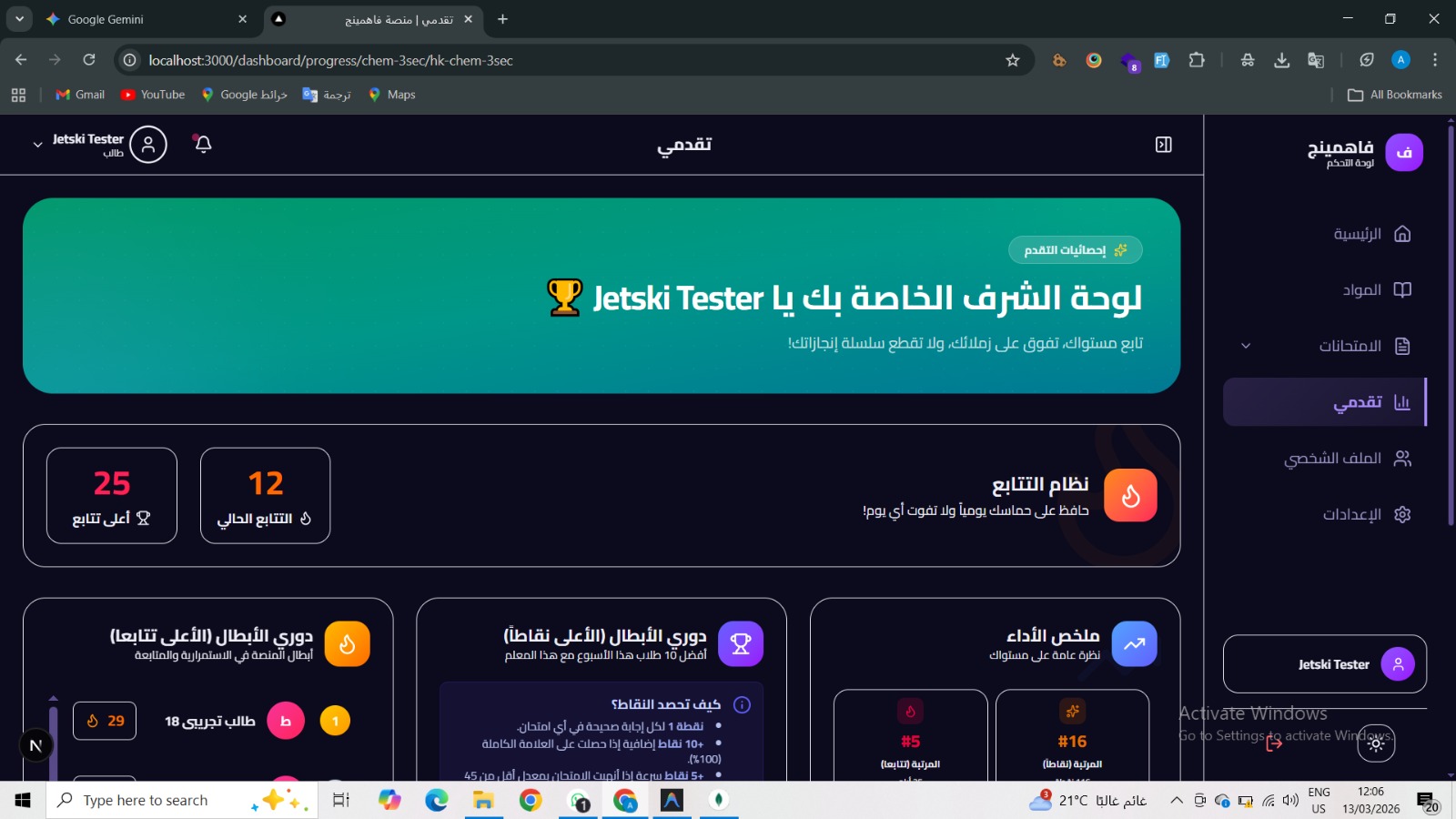Screen dimensions: 1456x819
Task: Expand the الامتحانات submenu chevron
Action: pos(1246,346)
